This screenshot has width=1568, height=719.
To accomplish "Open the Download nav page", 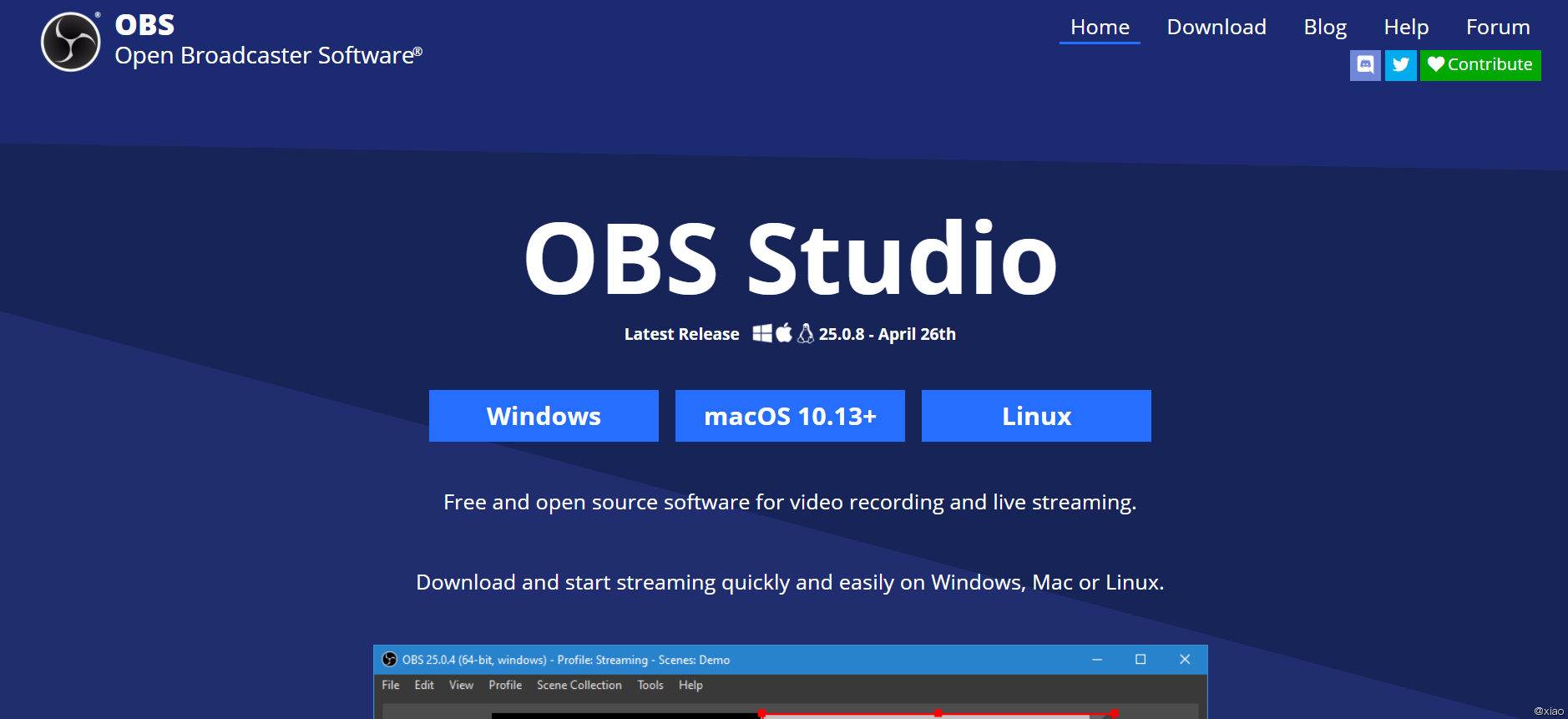I will click(x=1216, y=28).
